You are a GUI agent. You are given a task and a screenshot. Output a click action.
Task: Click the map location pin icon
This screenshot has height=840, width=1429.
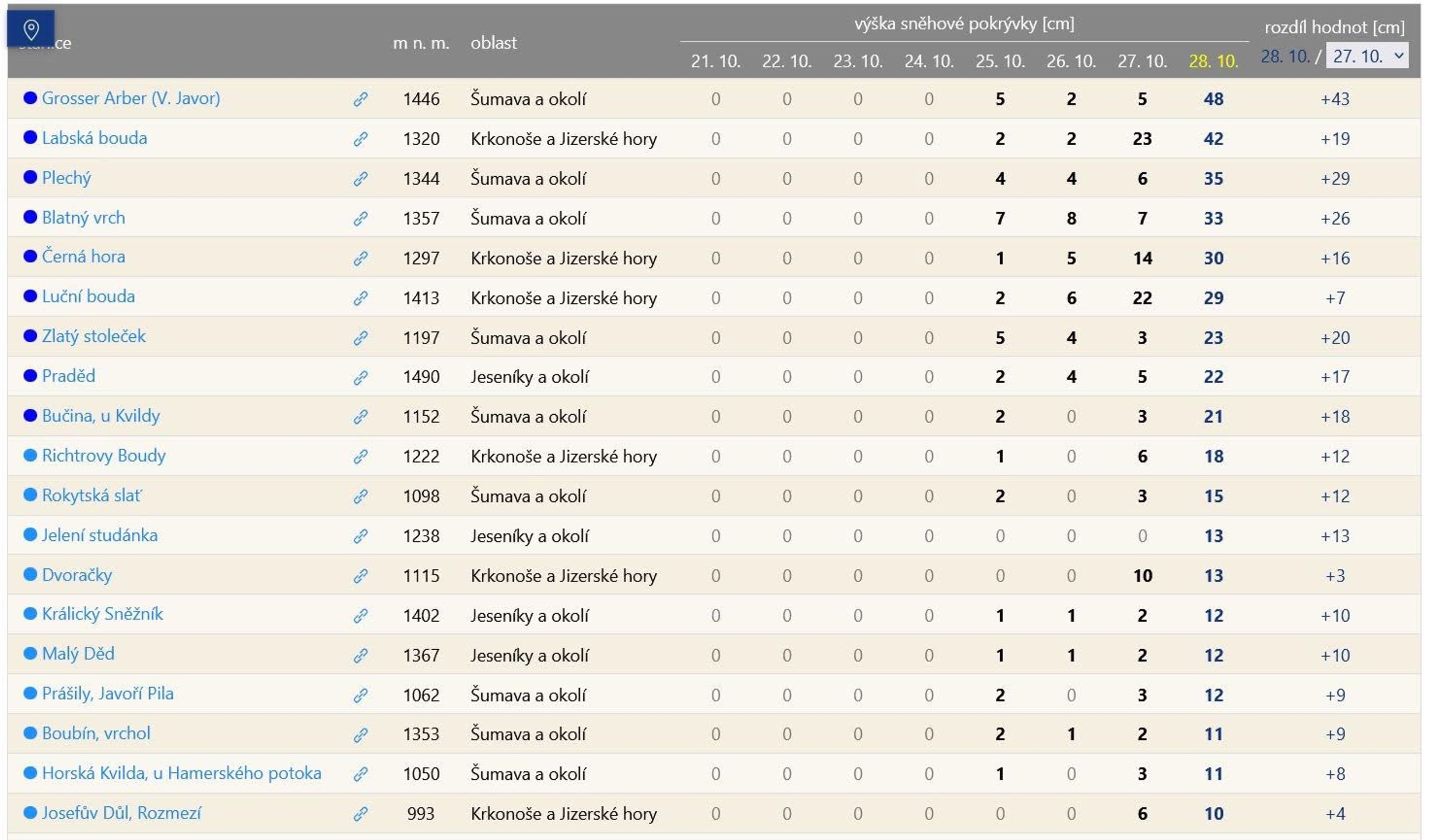pos(31,28)
